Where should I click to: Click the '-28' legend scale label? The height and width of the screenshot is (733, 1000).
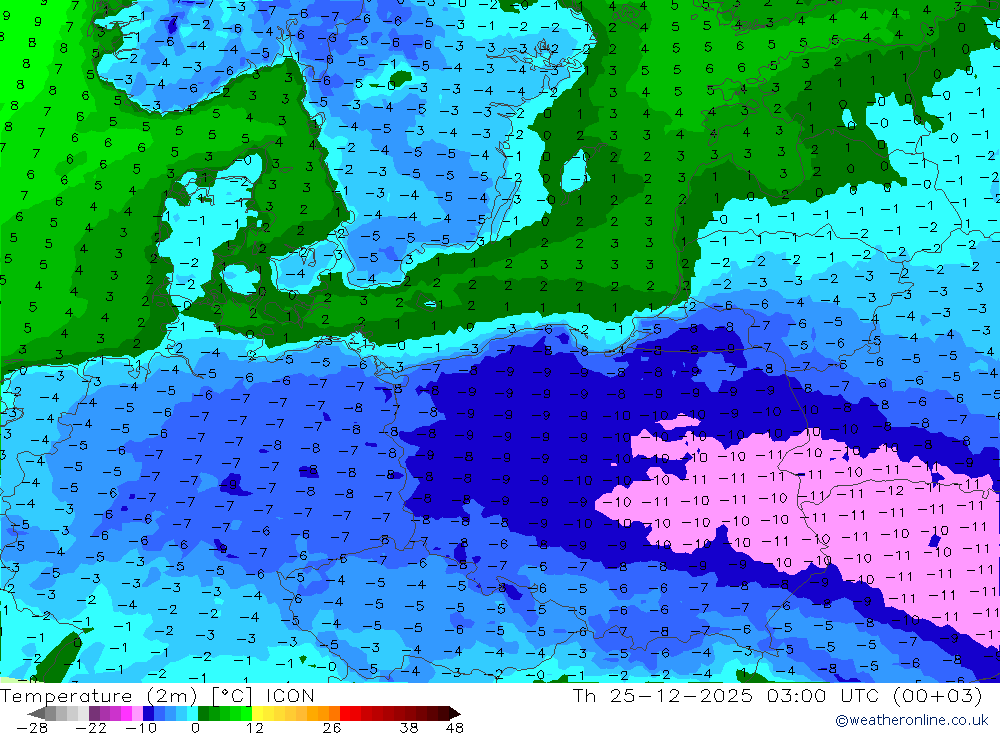(x=32, y=728)
